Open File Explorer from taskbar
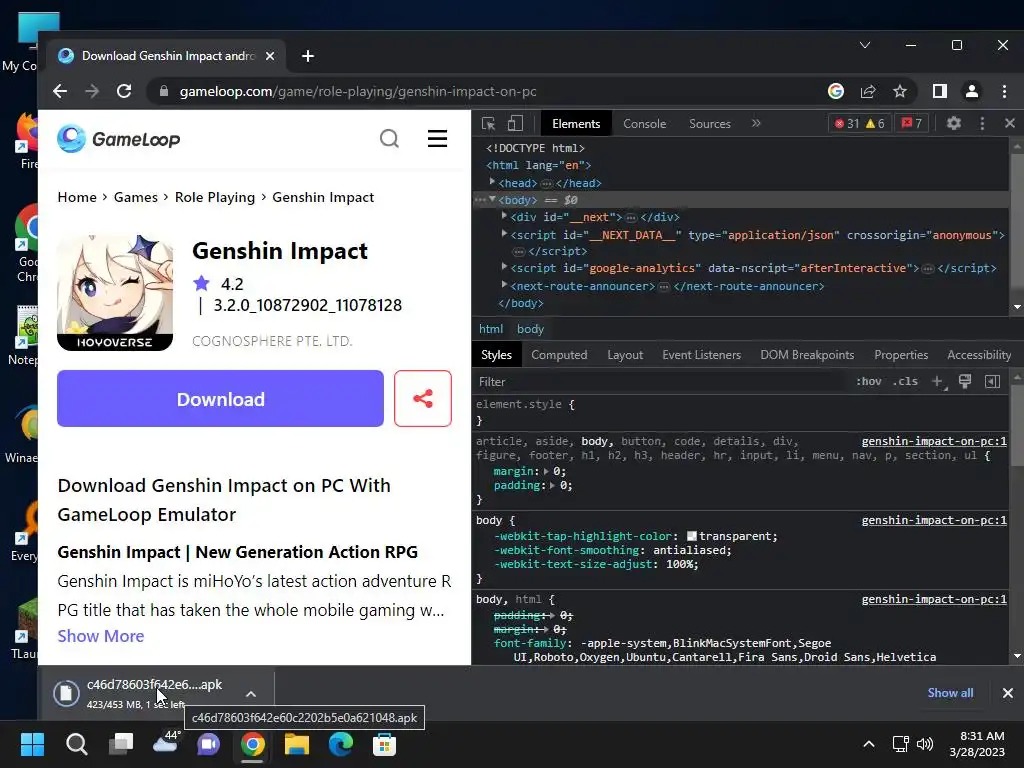 coord(296,744)
